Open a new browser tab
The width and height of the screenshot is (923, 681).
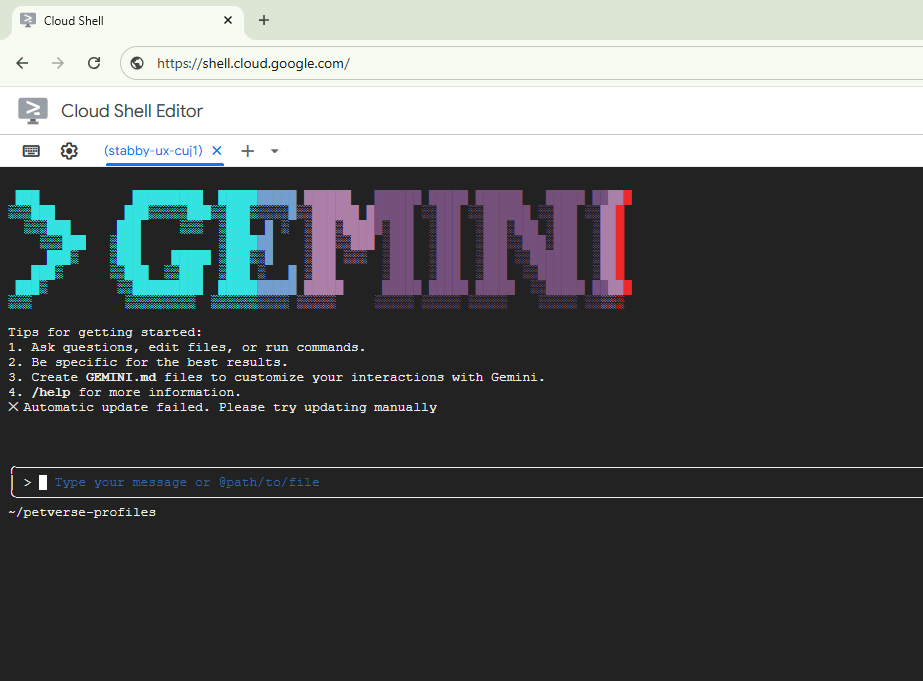coord(264,20)
